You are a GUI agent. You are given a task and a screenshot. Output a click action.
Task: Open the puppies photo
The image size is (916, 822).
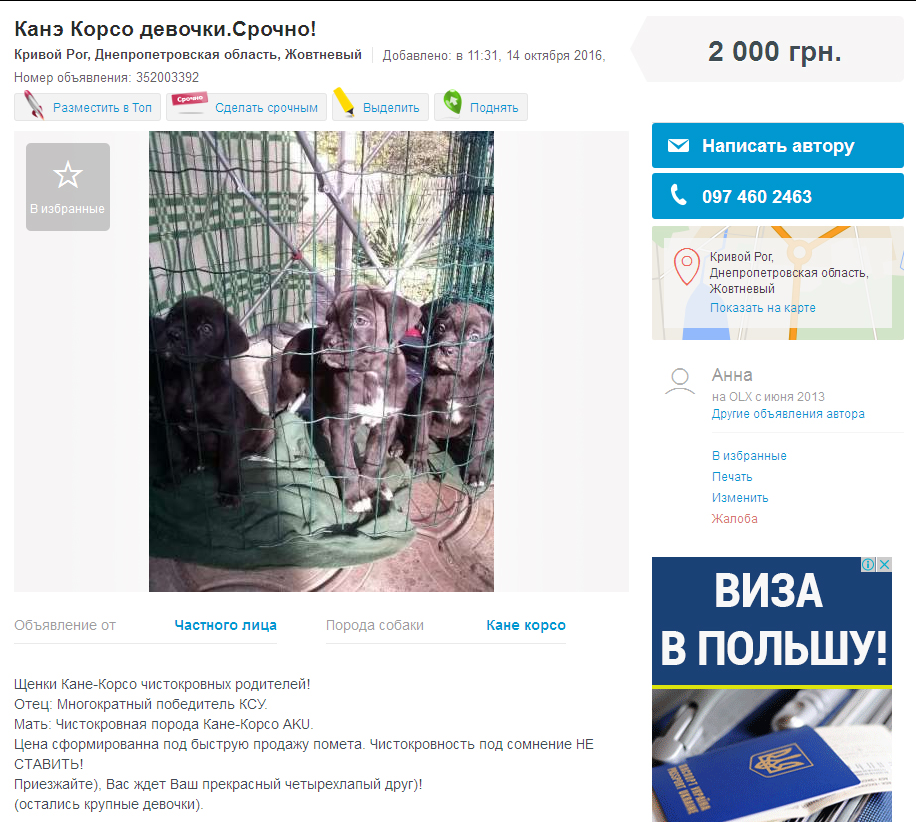pos(321,361)
